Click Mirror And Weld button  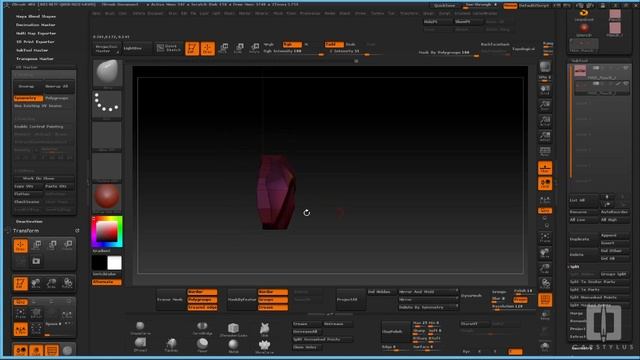(428, 292)
